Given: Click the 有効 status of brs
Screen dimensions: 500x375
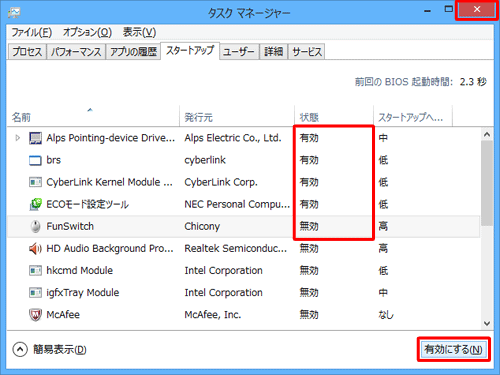Looking at the screenshot, I should (309, 160).
